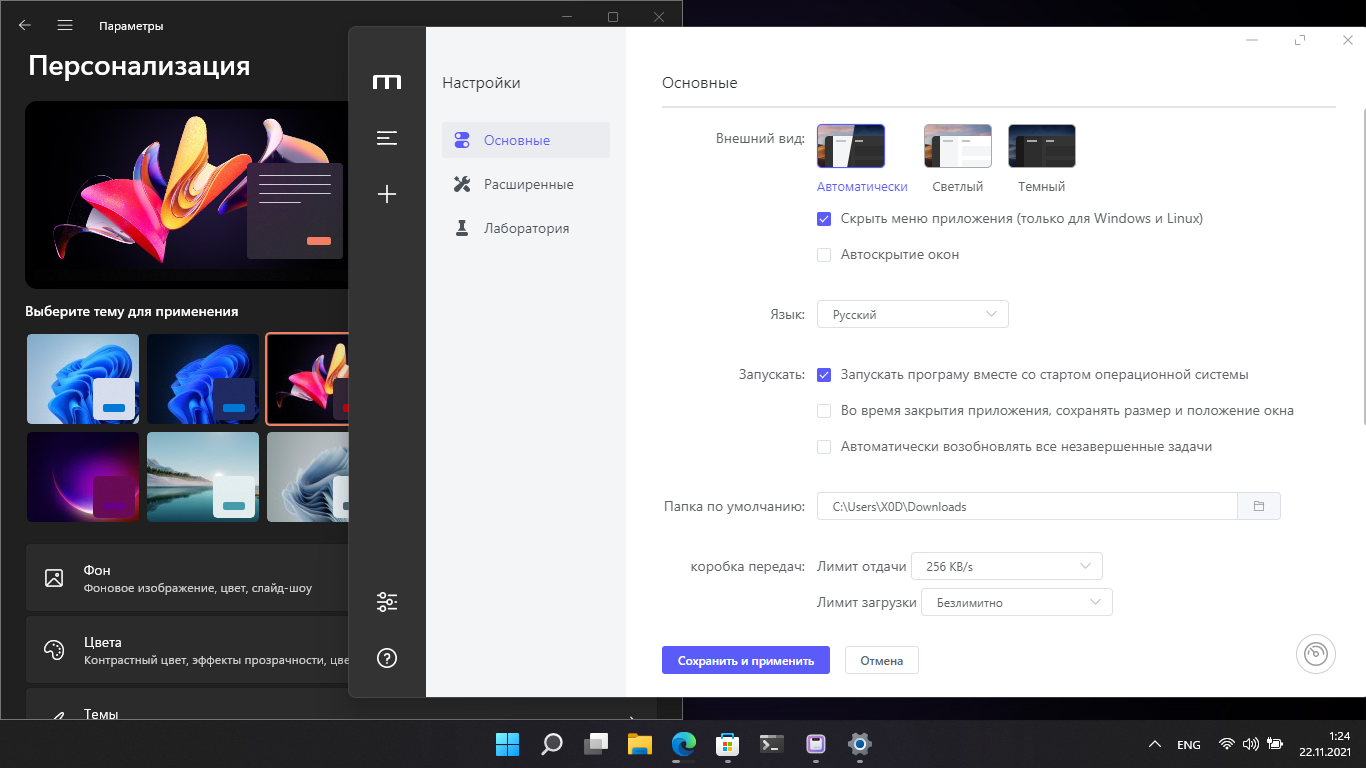The width and height of the screenshot is (1366, 768).
Task: Open help using the question mark icon
Action: [387, 657]
